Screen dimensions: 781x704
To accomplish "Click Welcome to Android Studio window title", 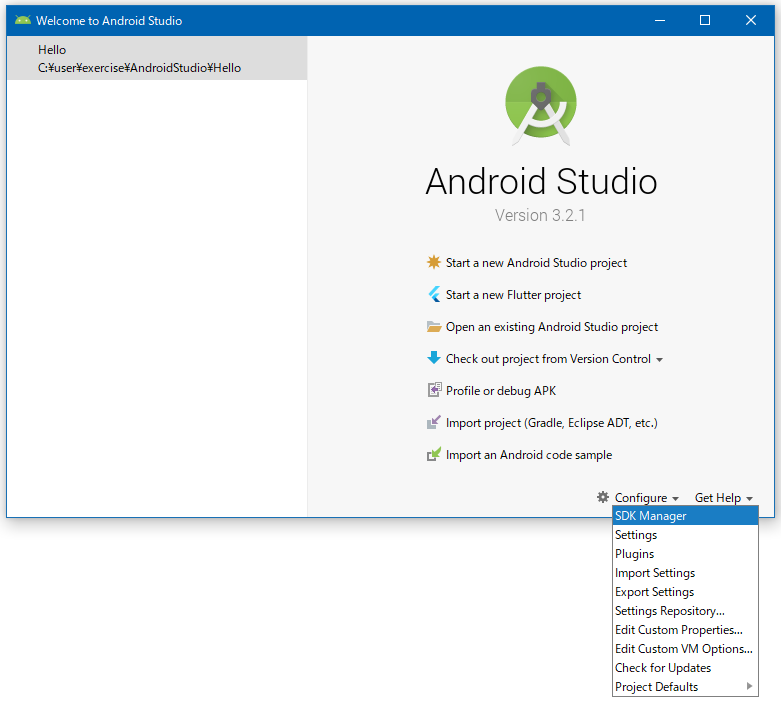I will [x=109, y=20].
